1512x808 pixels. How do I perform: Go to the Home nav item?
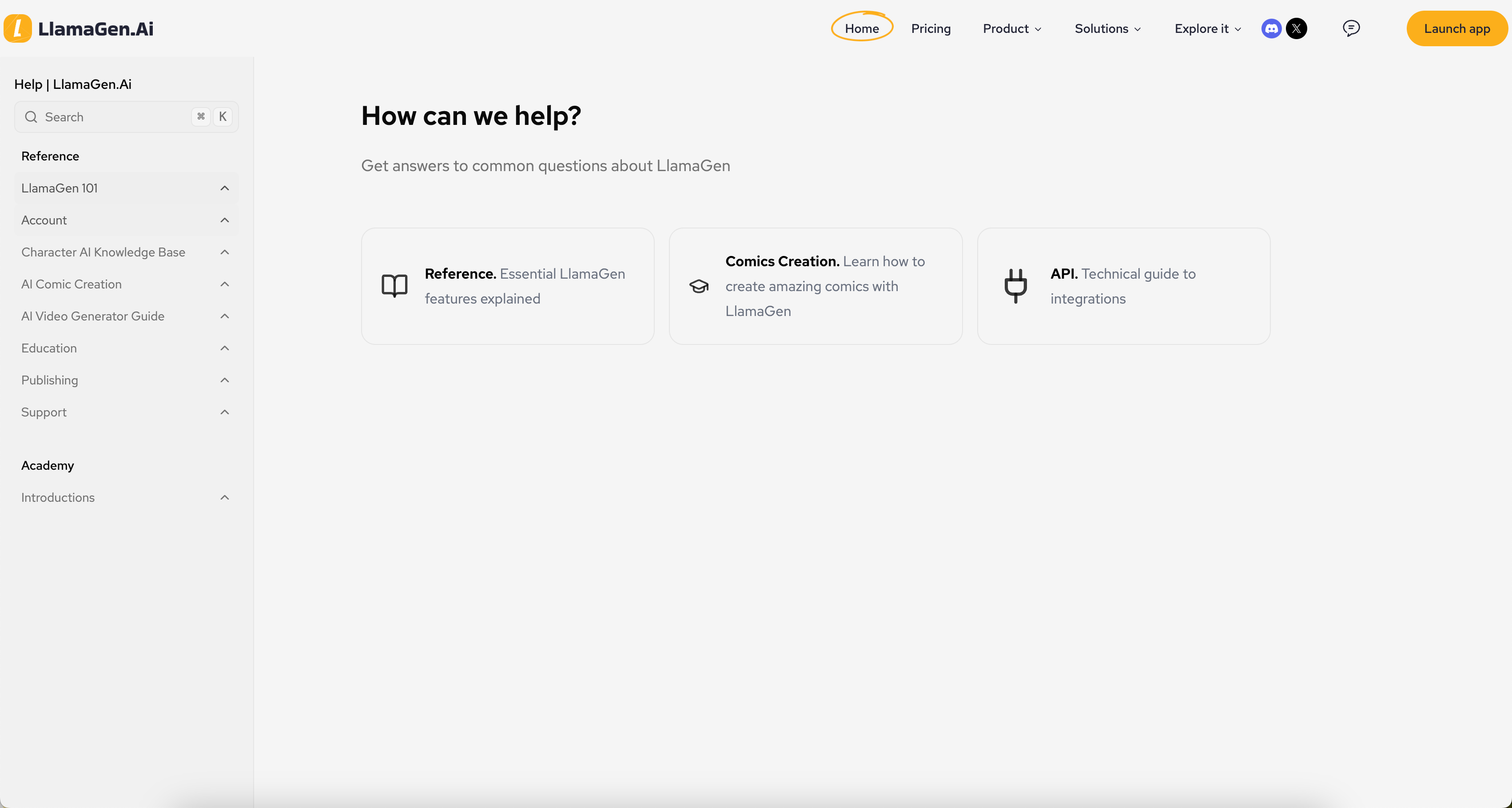pos(862,28)
